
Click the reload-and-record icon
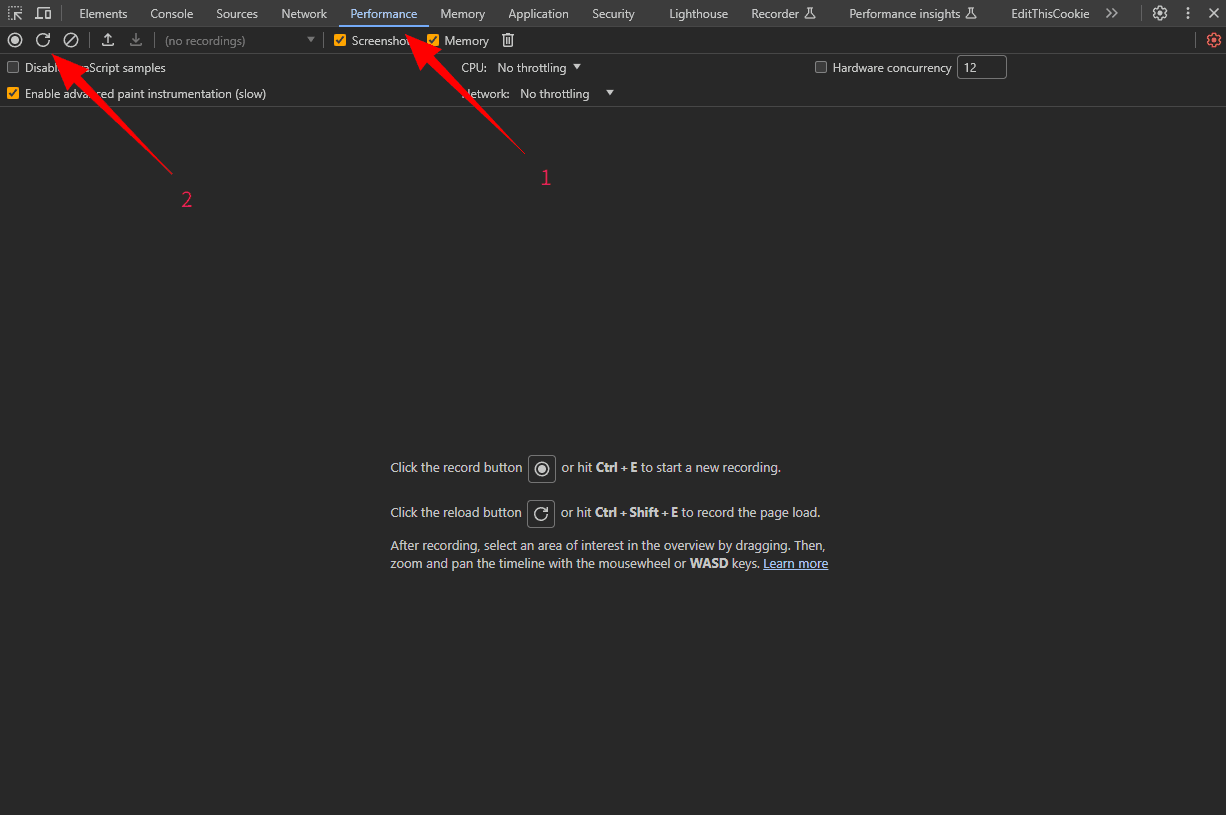(x=43, y=40)
